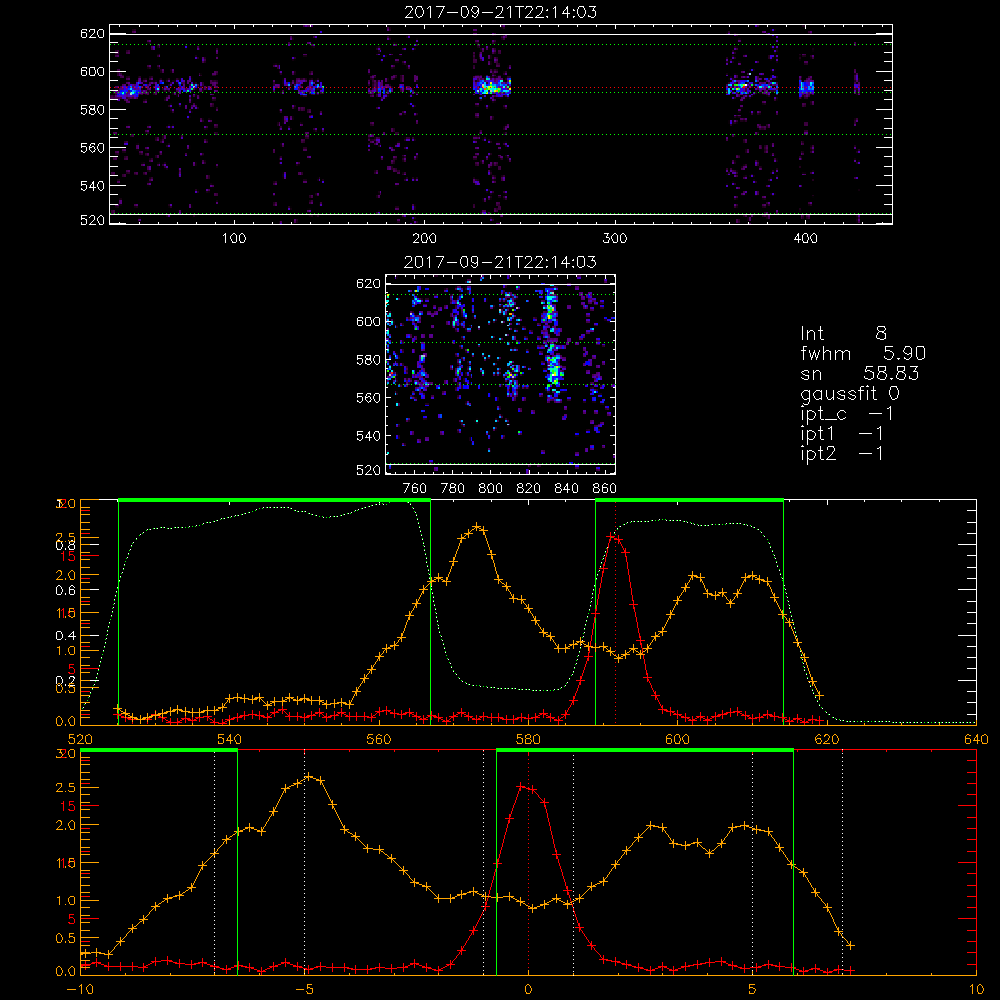Viewport: 1000px width, 1000px height.
Task: Select the 'gaussfit 0' readout line
Action: tap(849, 393)
